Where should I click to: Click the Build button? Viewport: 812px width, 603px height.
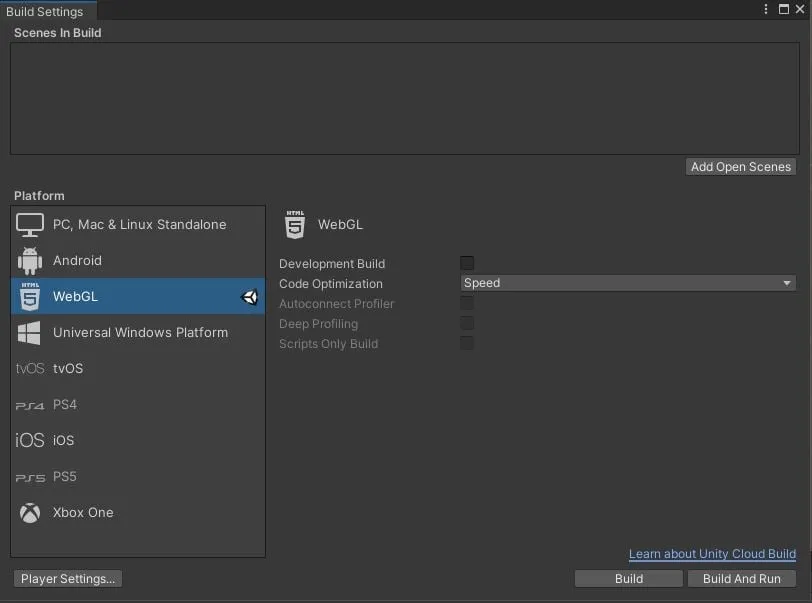coord(629,579)
